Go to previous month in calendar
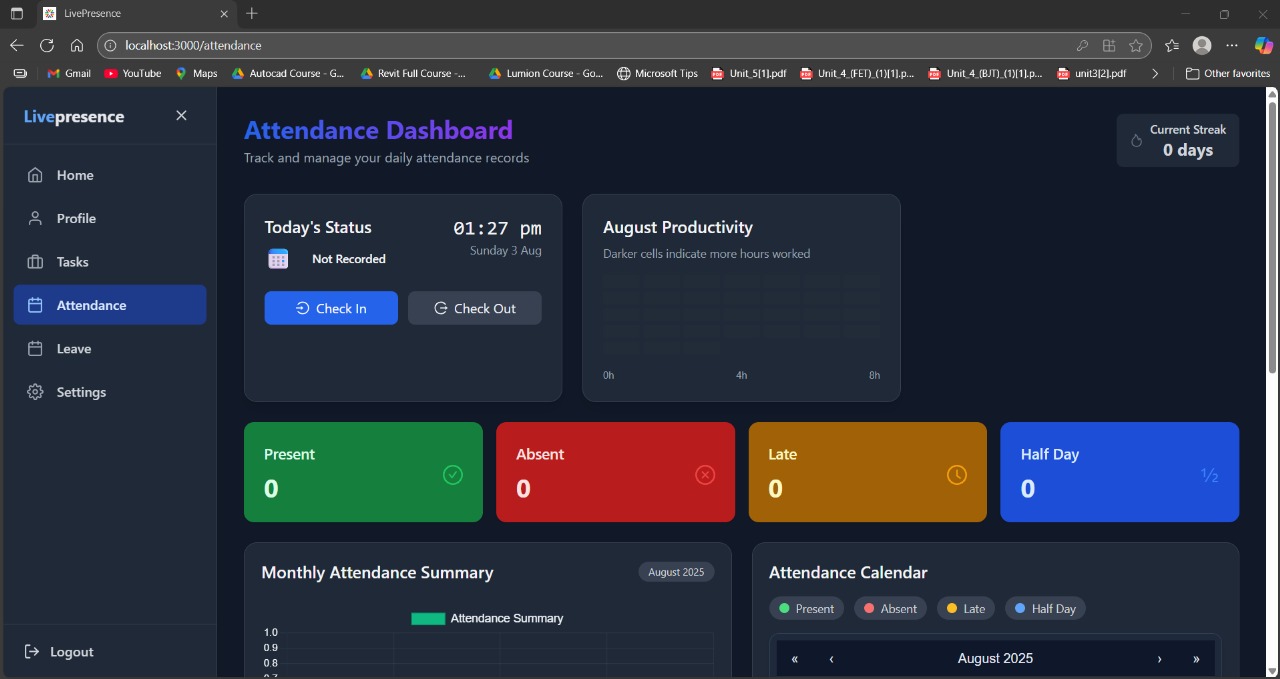The width and height of the screenshot is (1280, 679). click(x=831, y=658)
